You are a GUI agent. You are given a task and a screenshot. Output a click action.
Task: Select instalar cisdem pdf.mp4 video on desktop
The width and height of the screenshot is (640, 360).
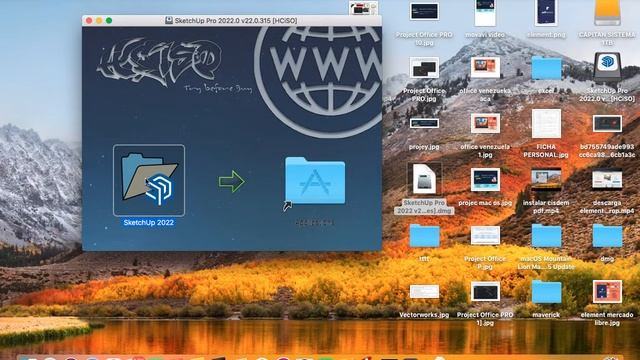(546, 180)
